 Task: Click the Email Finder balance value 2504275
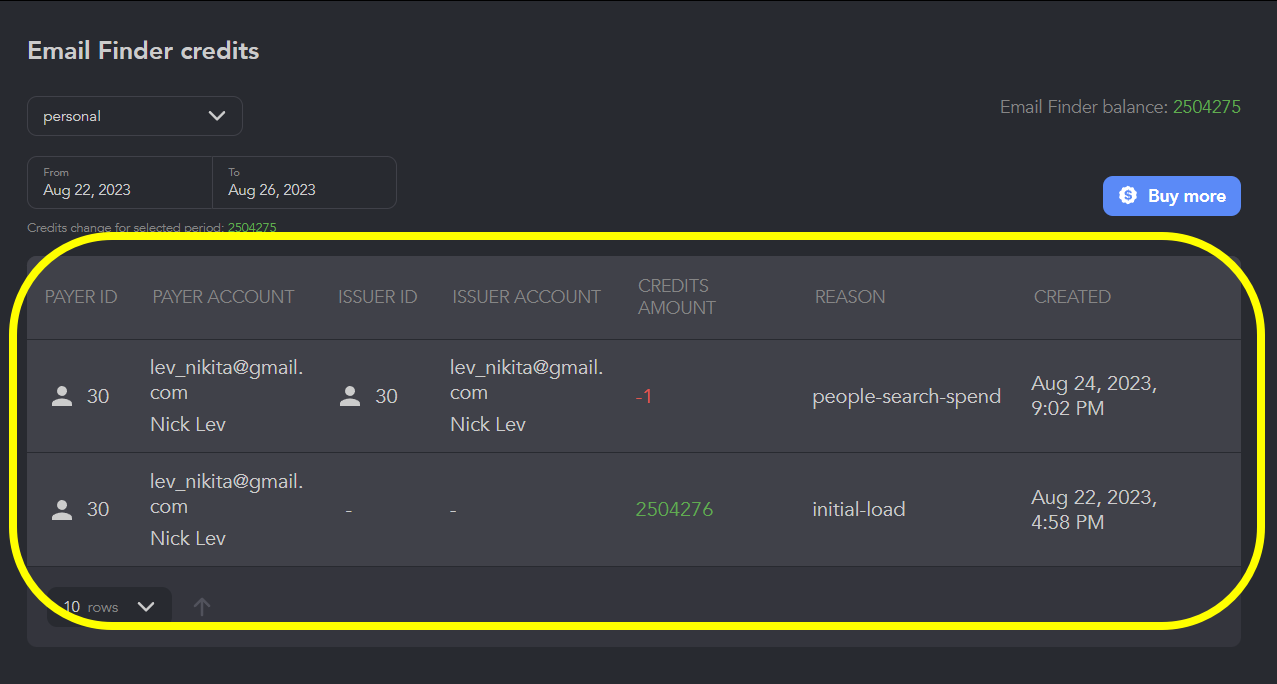tap(1206, 107)
